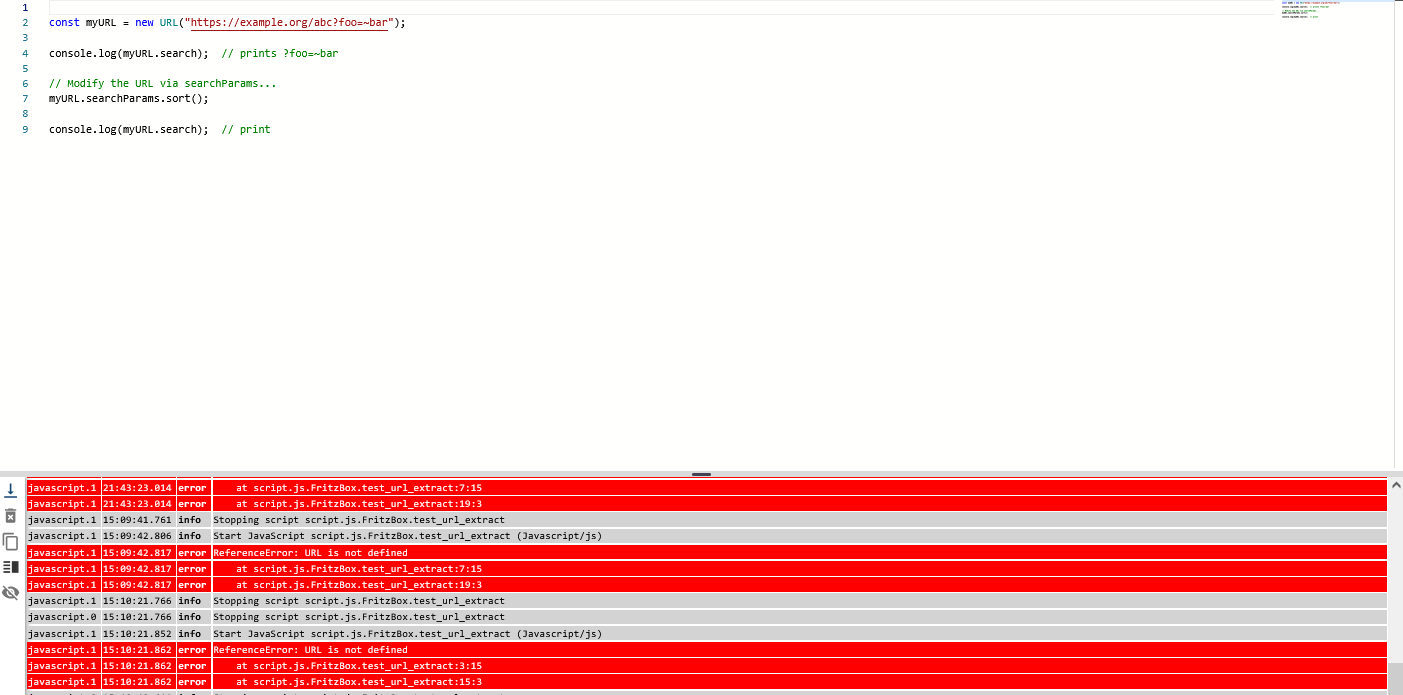Click 'console.log(myURL.search);' on line 4
This screenshot has height=695, width=1403.
tap(129, 53)
